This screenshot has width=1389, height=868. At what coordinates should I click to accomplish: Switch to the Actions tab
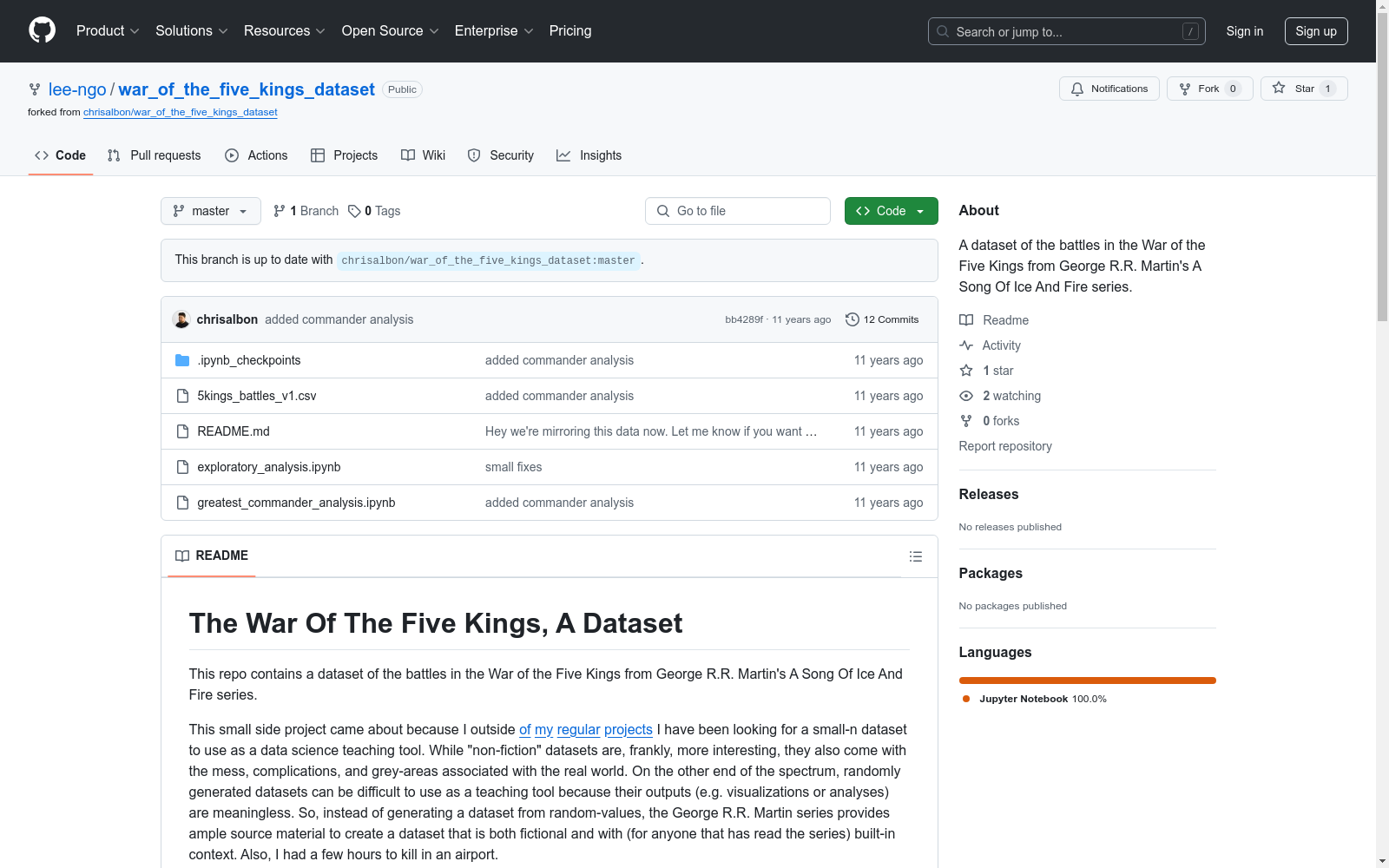[x=256, y=155]
